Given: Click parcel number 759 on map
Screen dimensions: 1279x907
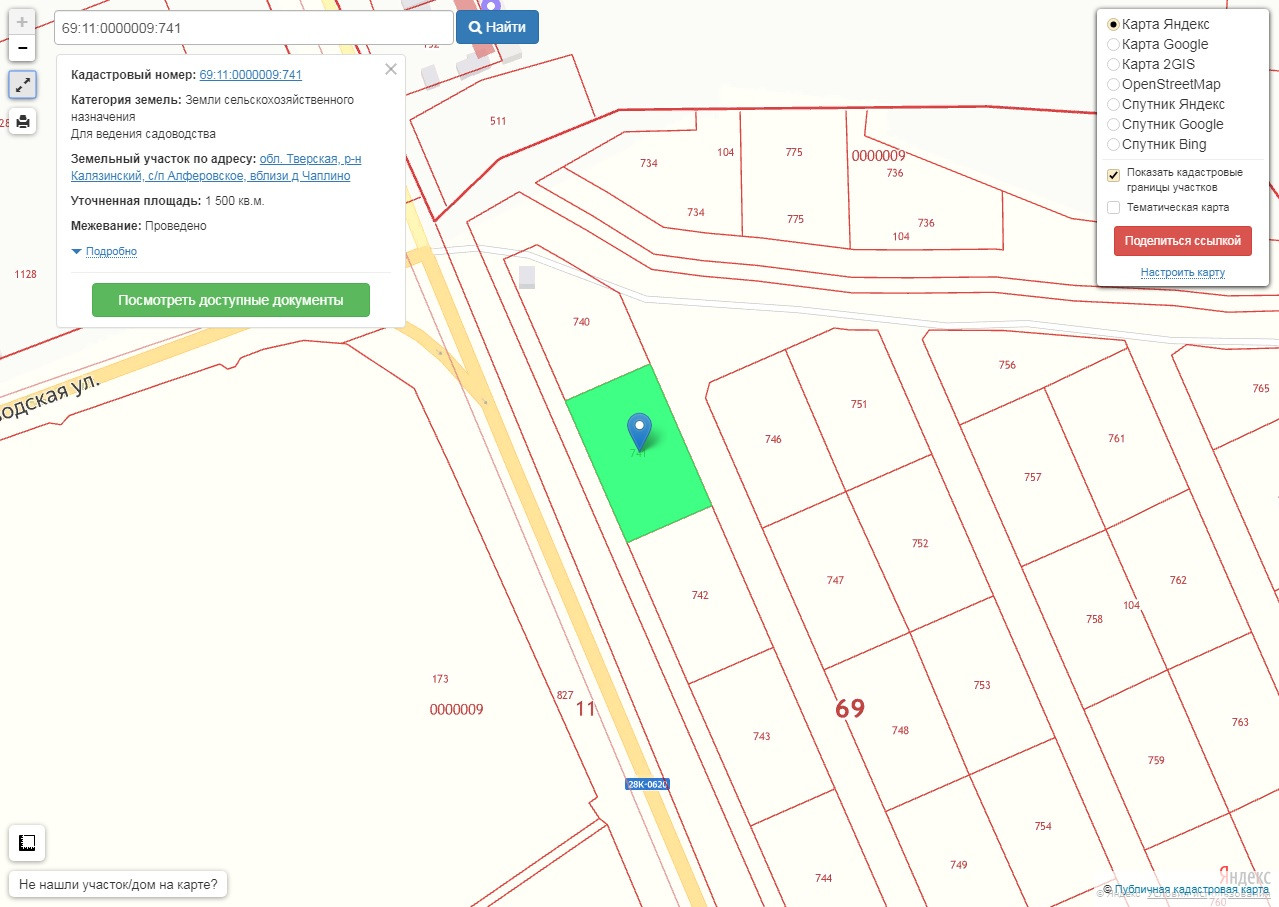Looking at the screenshot, I should 1156,760.
